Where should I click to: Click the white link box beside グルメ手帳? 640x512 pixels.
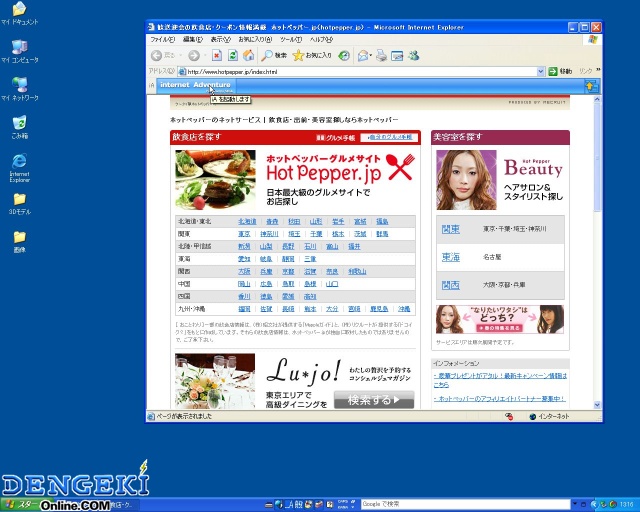coord(389,138)
